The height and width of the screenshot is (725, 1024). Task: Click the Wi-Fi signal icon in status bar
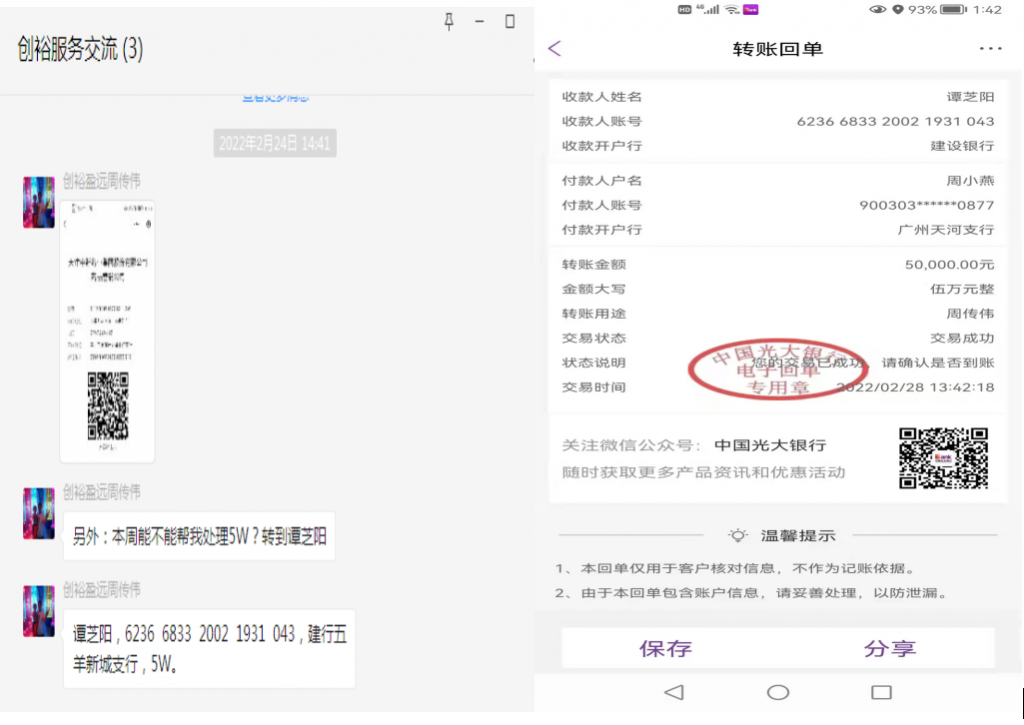click(732, 9)
